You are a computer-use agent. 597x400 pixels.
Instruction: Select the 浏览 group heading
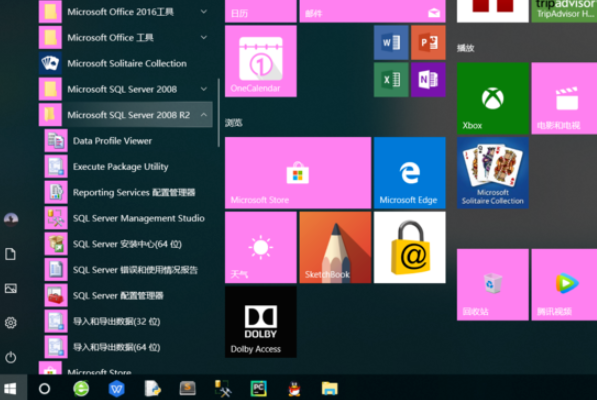[x=234, y=123]
